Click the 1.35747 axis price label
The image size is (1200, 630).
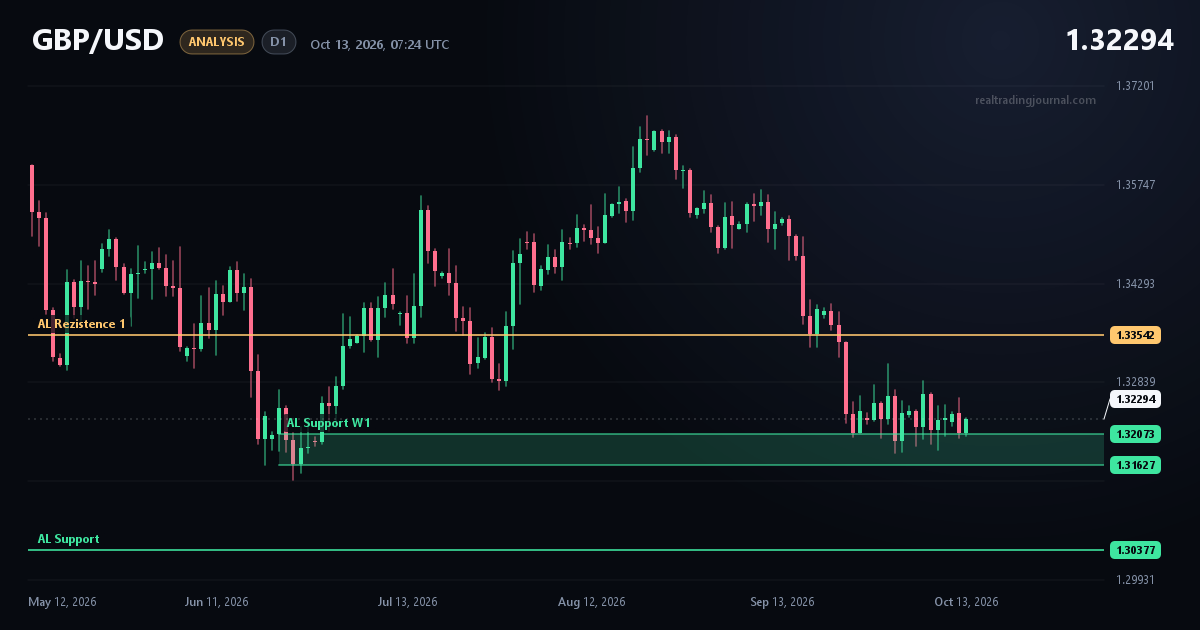pos(1135,185)
